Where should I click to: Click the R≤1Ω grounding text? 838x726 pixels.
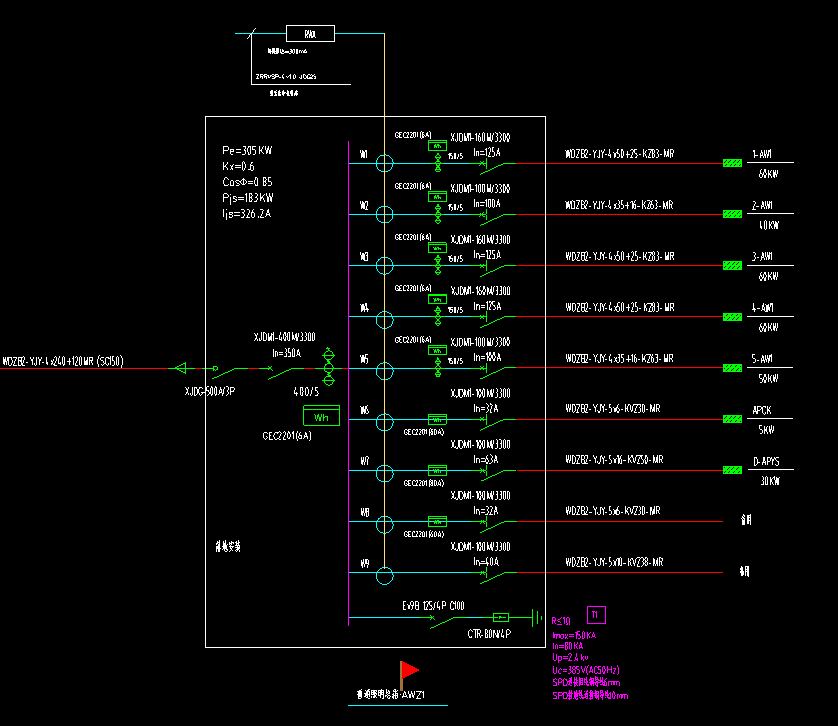tap(561, 621)
